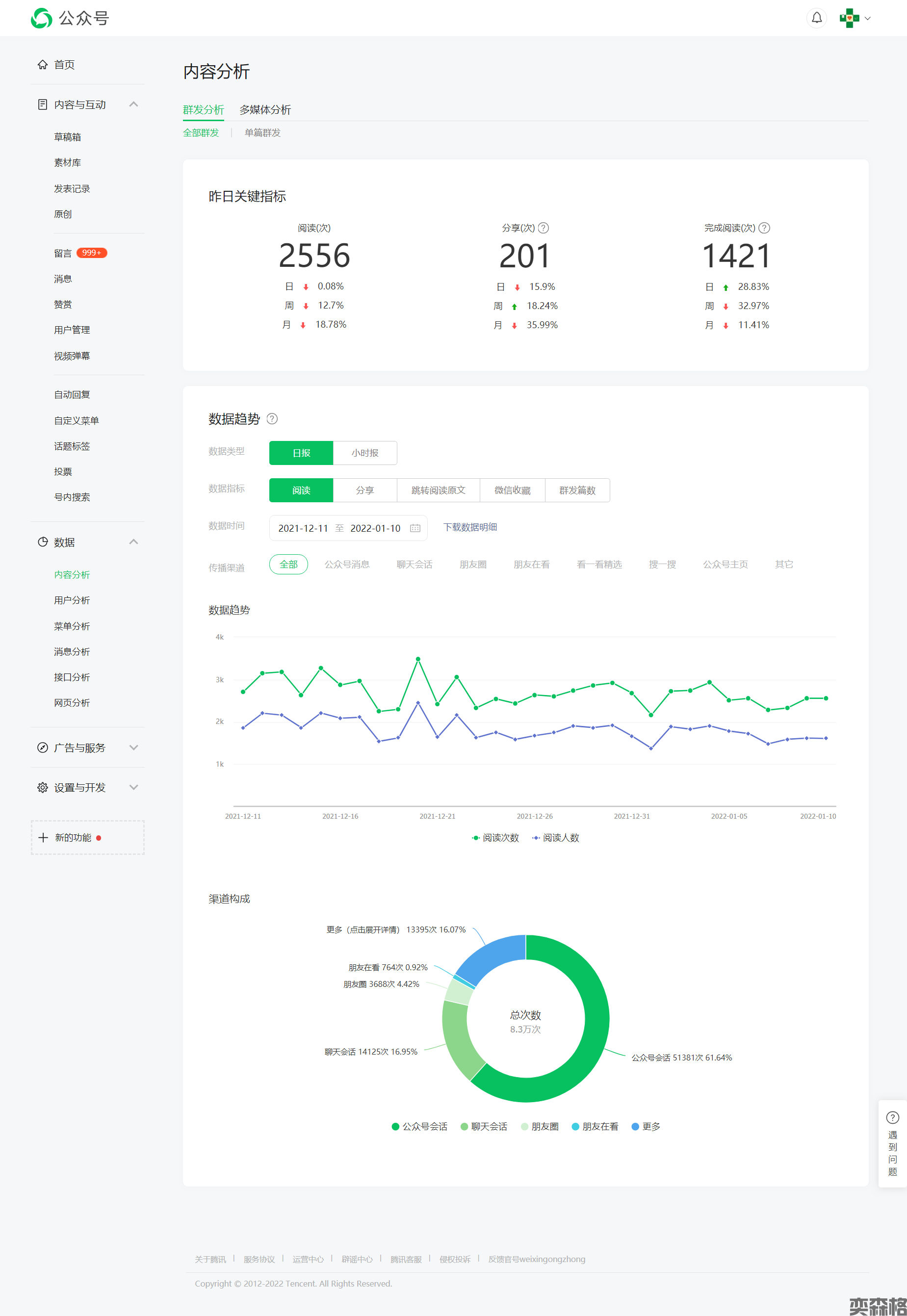Open 用户分析 in the sidebar
This screenshot has height=1316, width=907.
coord(72,600)
